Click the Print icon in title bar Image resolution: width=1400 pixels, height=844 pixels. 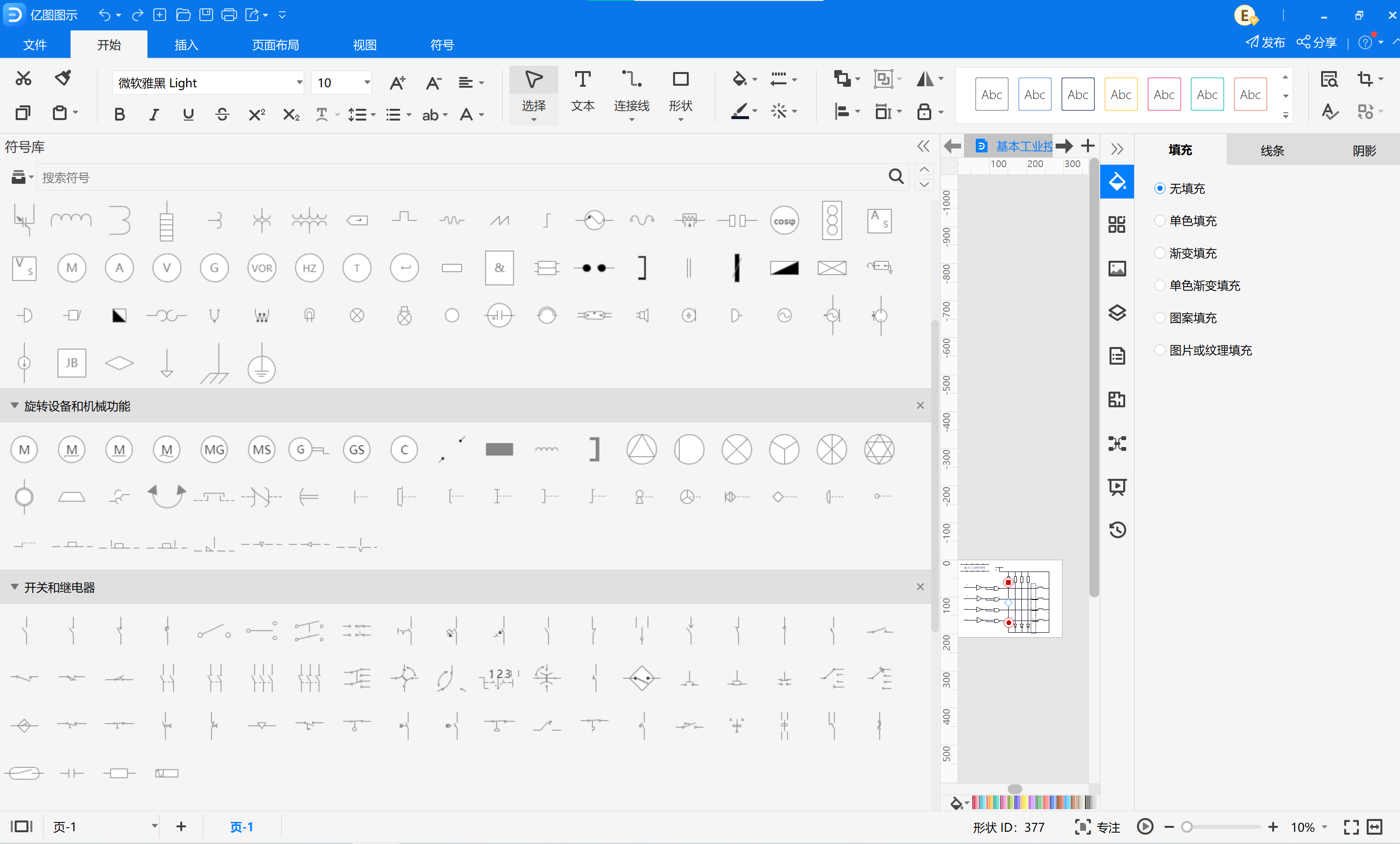coord(229,15)
